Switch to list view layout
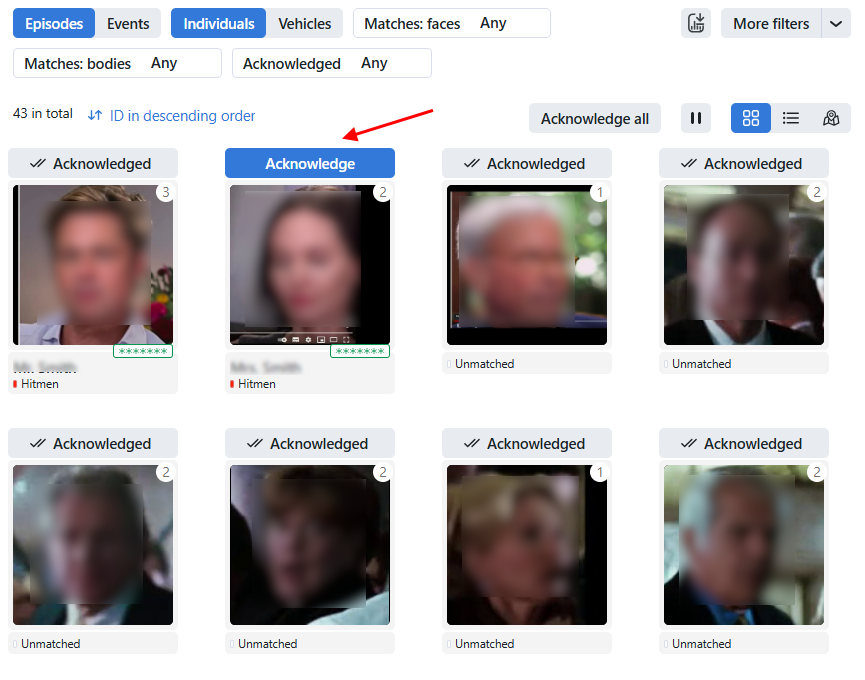 (x=791, y=118)
